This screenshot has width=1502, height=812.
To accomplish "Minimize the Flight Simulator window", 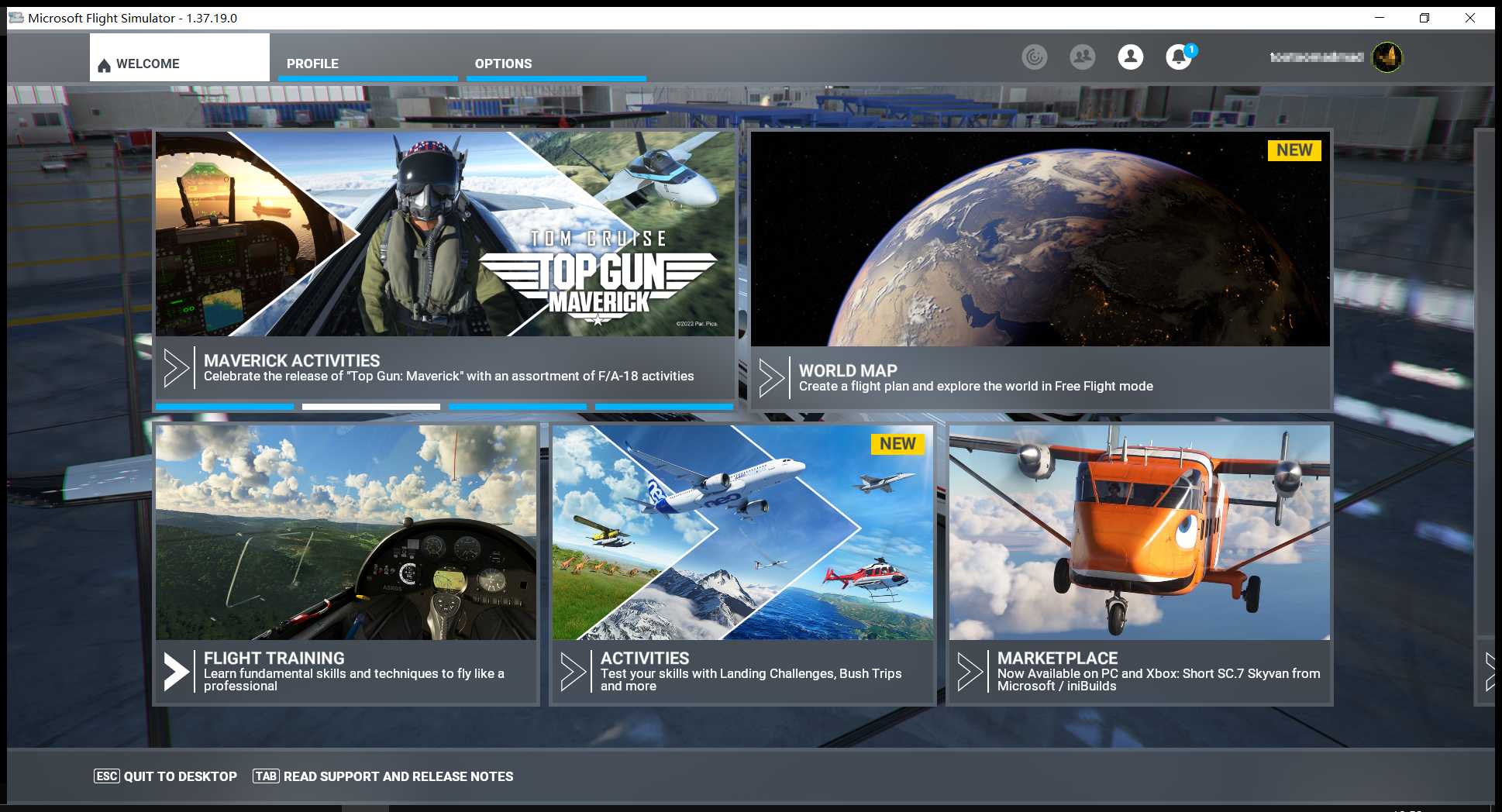I will click(1380, 18).
